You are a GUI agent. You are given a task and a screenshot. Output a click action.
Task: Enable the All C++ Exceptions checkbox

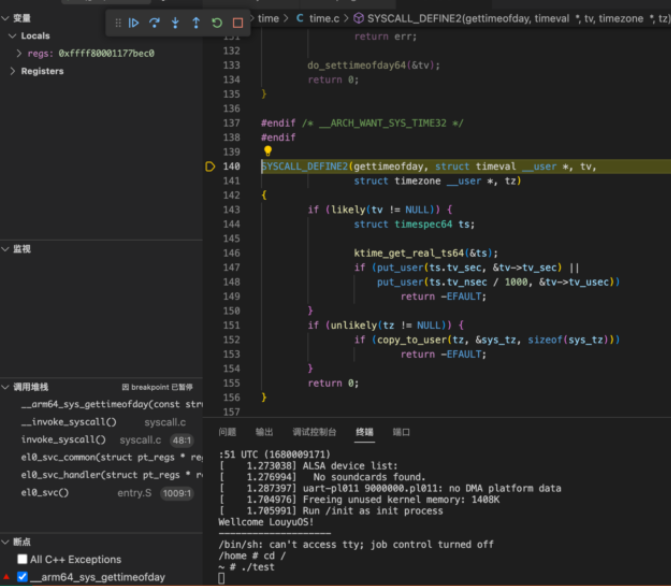point(23,560)
